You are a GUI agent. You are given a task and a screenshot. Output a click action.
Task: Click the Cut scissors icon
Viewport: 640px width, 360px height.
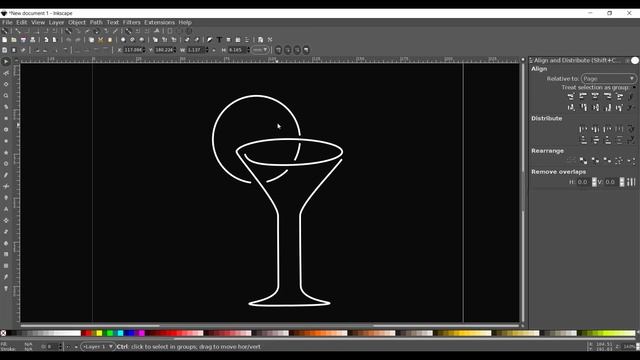tap(100, 40)
